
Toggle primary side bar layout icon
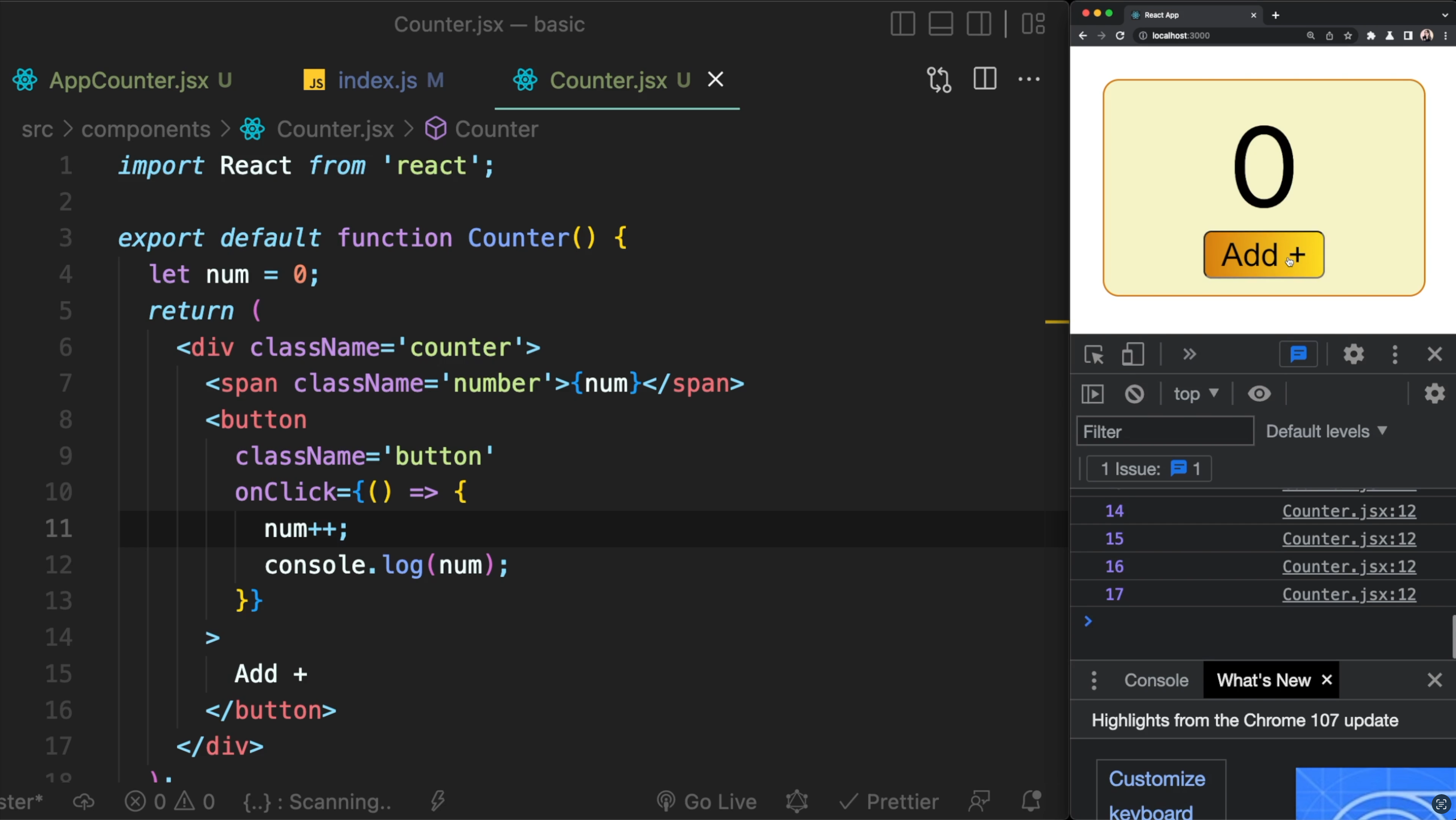[903, 24]
